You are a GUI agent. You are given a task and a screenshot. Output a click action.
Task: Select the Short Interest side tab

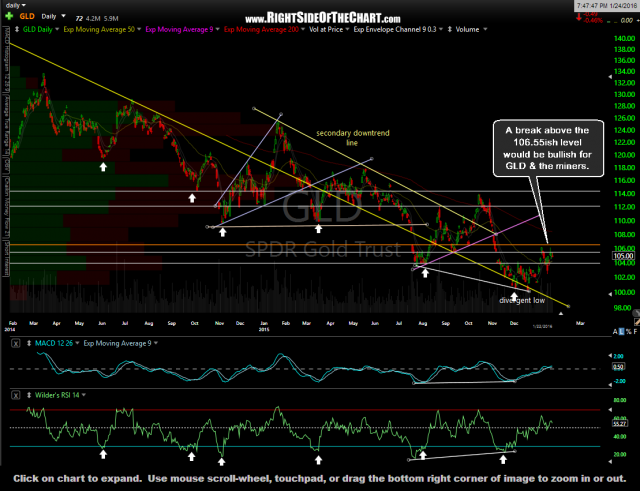click(x=6, y=259)
